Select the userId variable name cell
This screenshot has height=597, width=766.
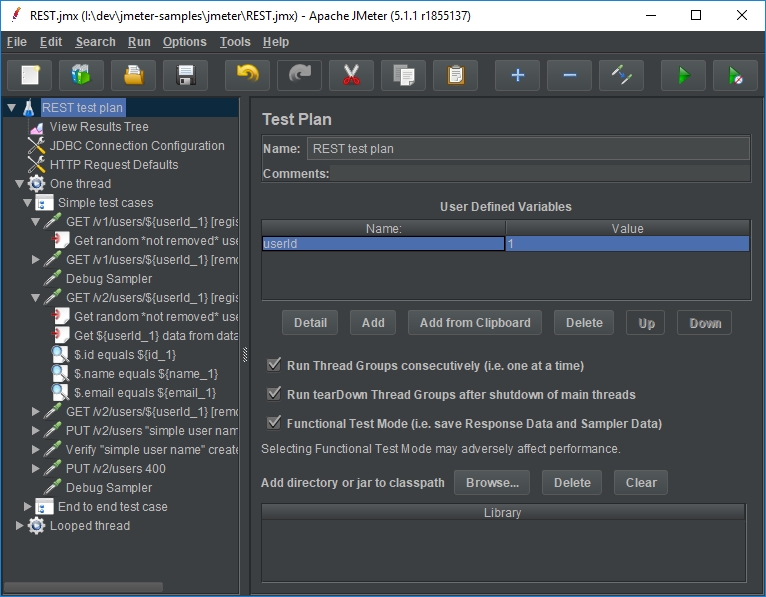click(x=383, y=243)
